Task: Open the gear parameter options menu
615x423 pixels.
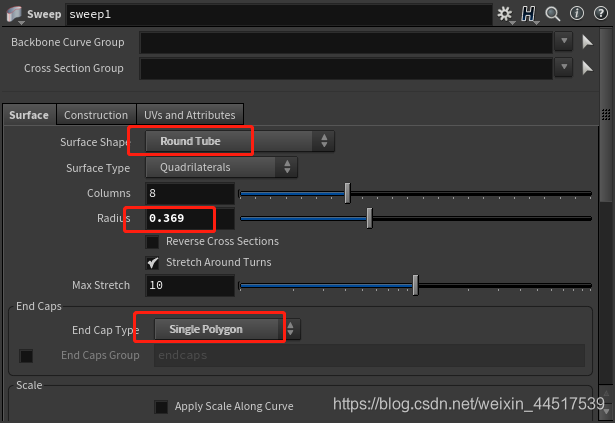Action: click(x=505, y=14)
